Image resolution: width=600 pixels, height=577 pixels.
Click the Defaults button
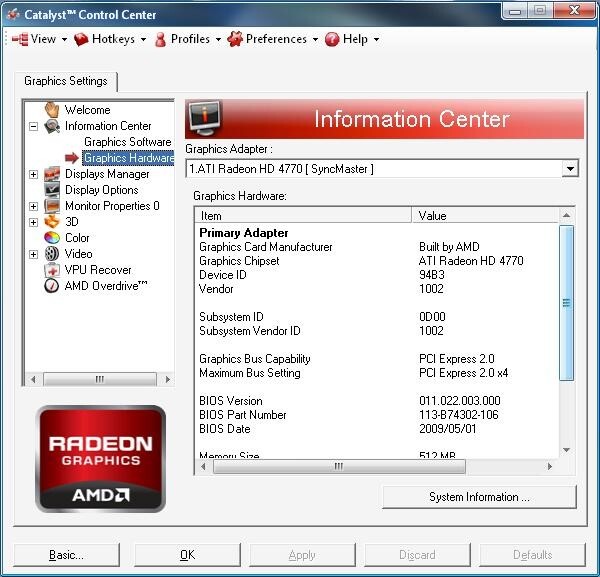(533, 555)
